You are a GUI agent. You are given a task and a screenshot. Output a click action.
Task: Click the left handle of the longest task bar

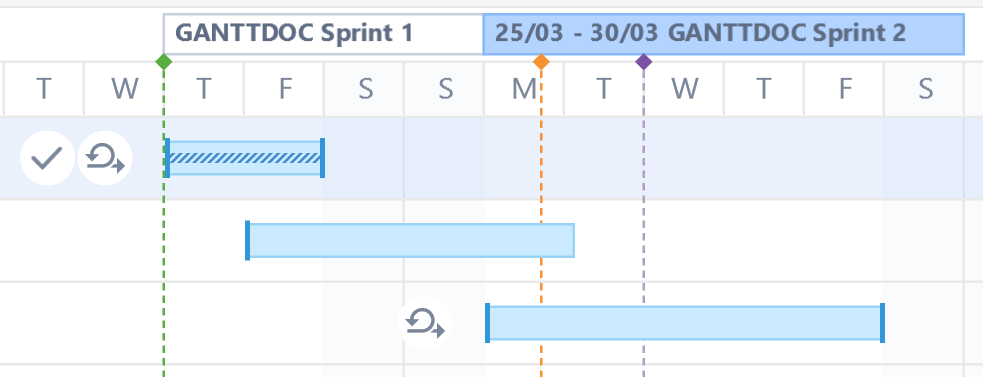[x=488, y=323]
